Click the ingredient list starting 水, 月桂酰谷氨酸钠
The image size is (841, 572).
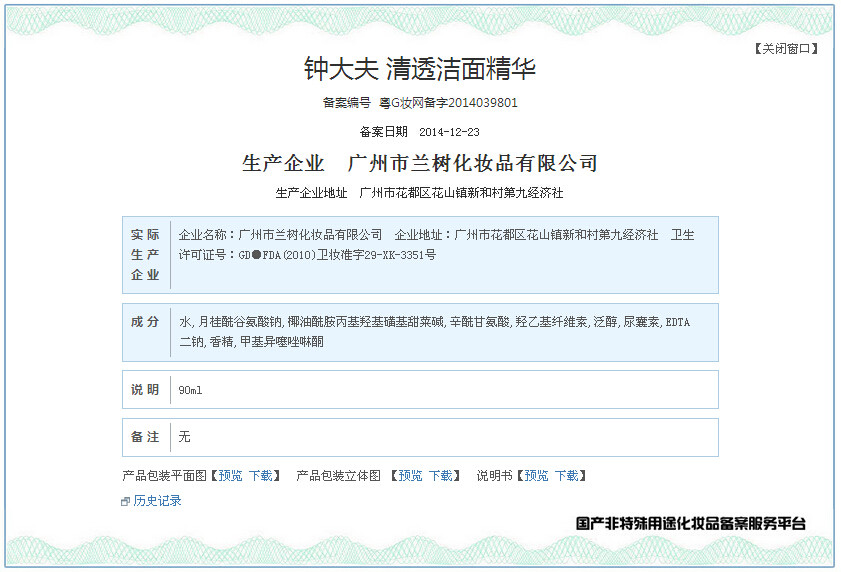click(x=434, y=332)
